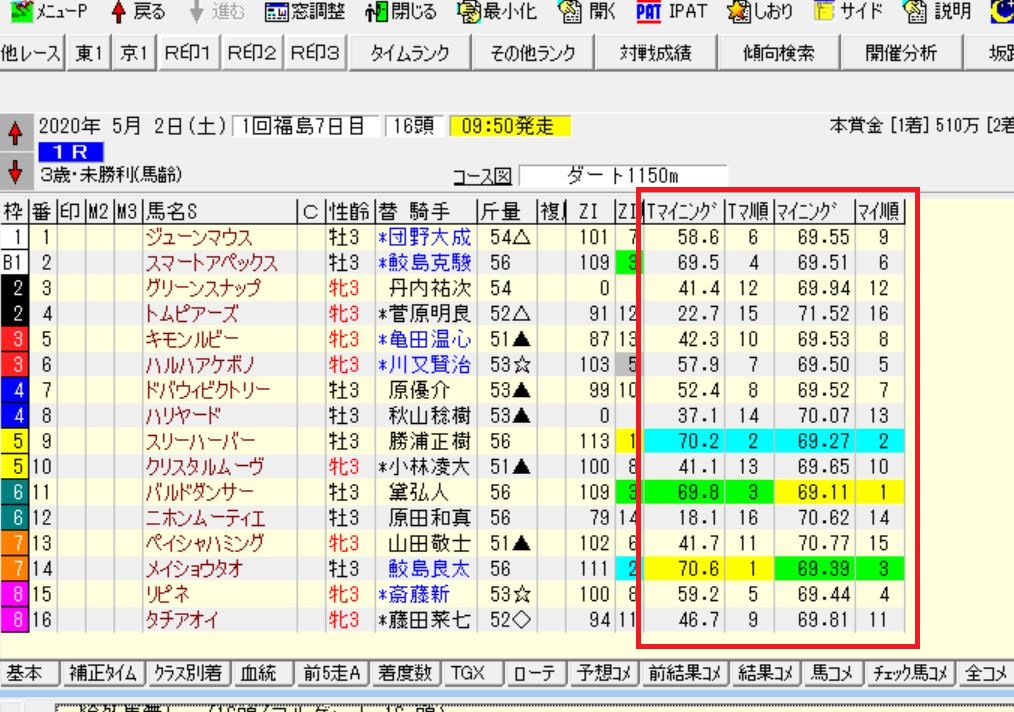The width and height of the screenshot is (1014, 712).
Task: Open the メニューP menu icon
Action: click(22, 11)
